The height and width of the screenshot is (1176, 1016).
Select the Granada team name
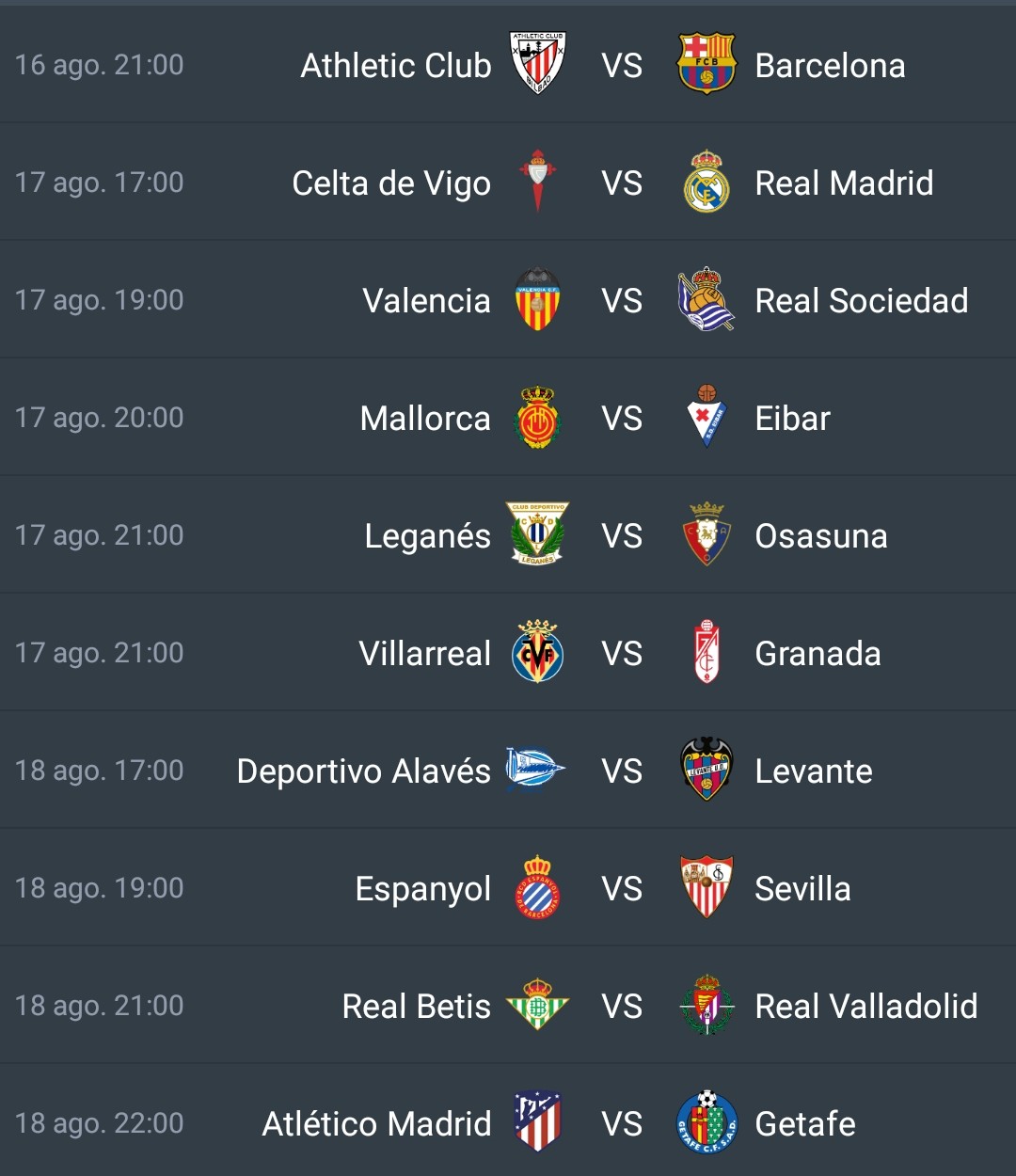pyautogui.click(x=818, y=654)
